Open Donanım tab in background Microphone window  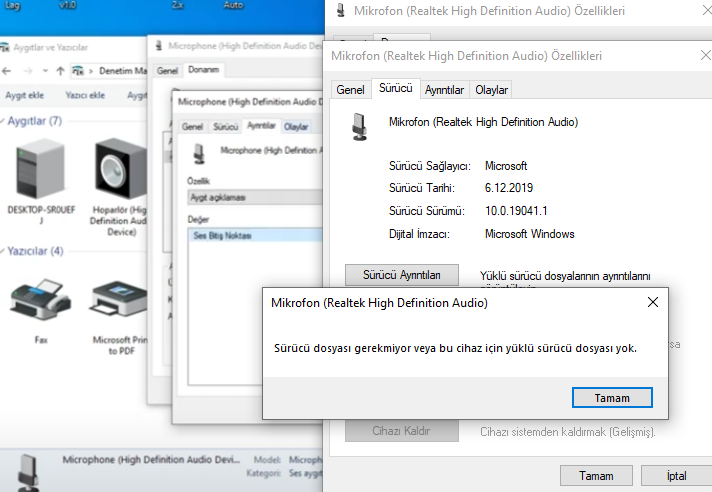pos(203,69)
